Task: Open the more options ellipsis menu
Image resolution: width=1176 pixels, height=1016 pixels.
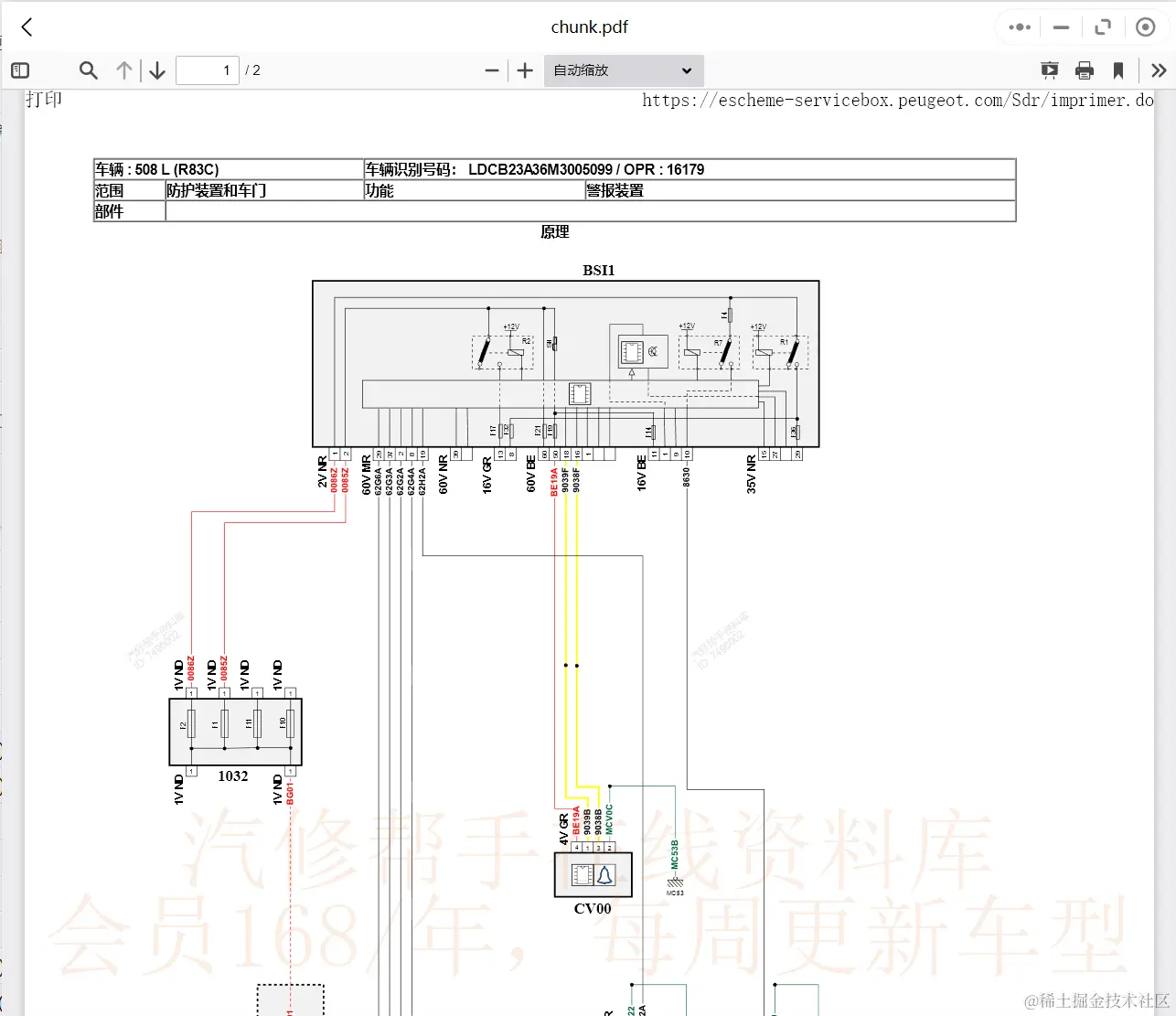Action: pyautogui.click(x=1018, y=27)
